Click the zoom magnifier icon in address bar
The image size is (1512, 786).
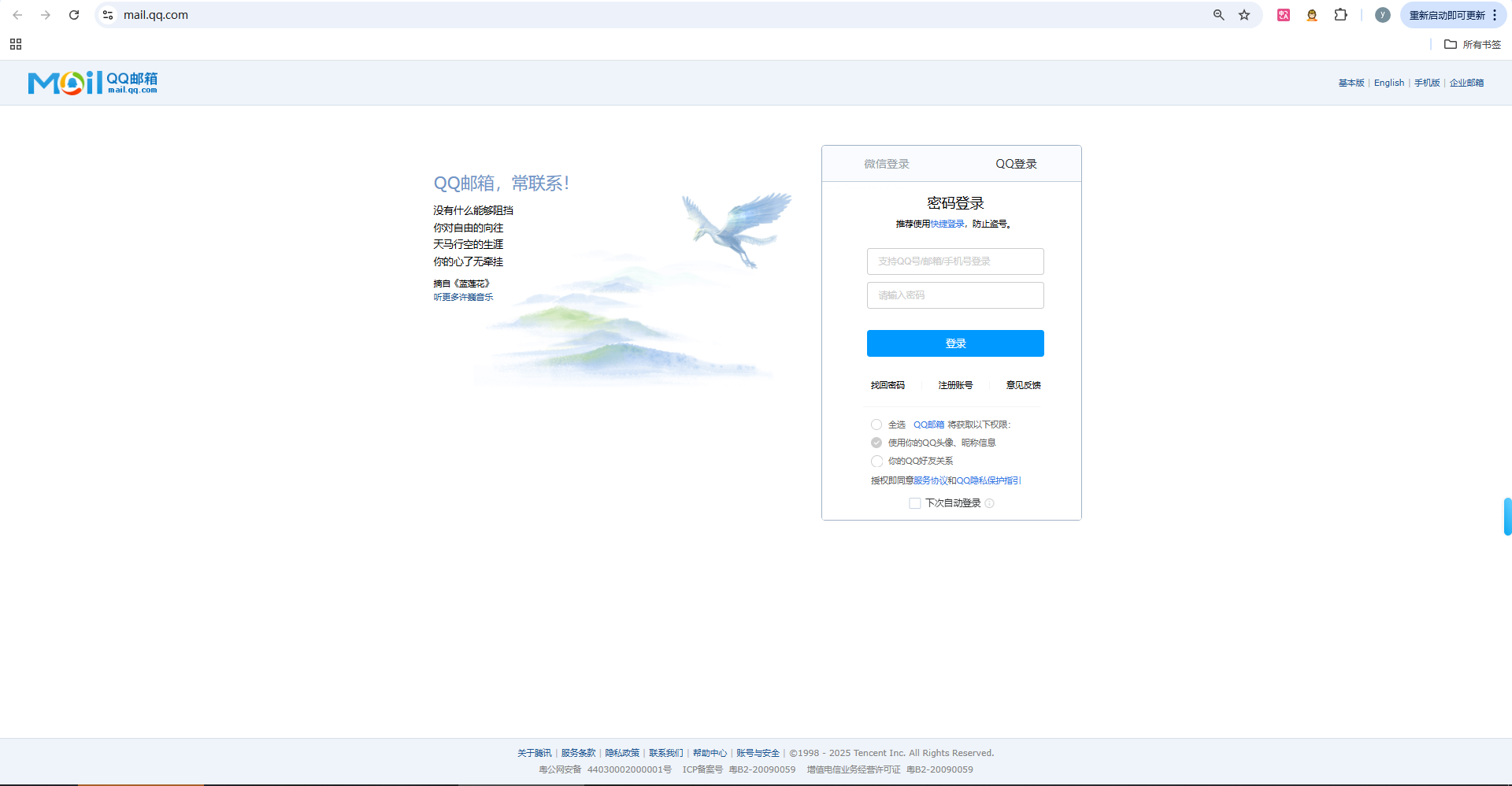(1218, 15)
